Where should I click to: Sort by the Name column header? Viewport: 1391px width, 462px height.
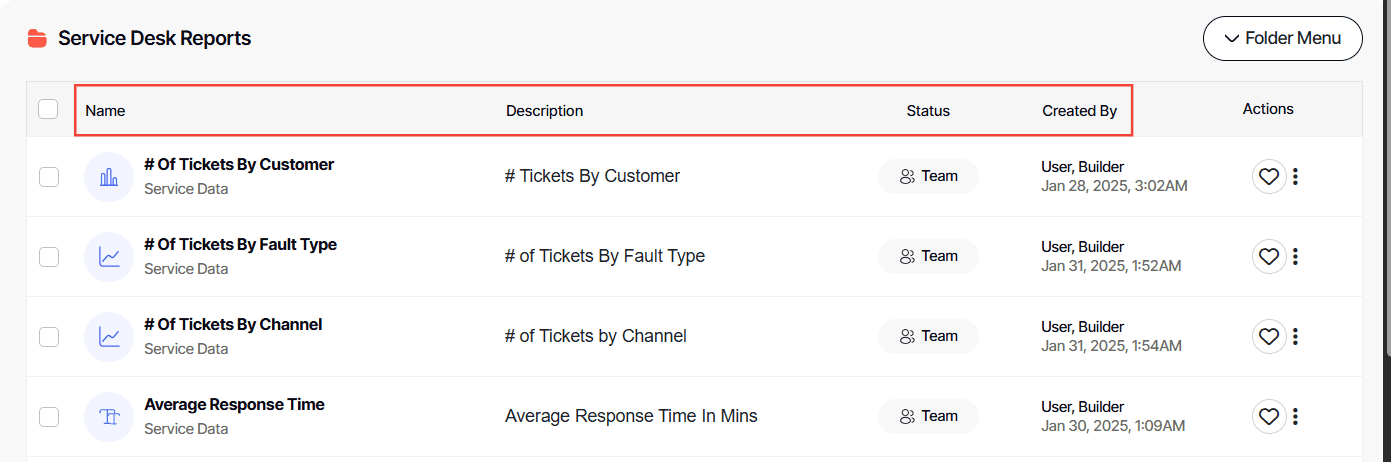(105, 111)
